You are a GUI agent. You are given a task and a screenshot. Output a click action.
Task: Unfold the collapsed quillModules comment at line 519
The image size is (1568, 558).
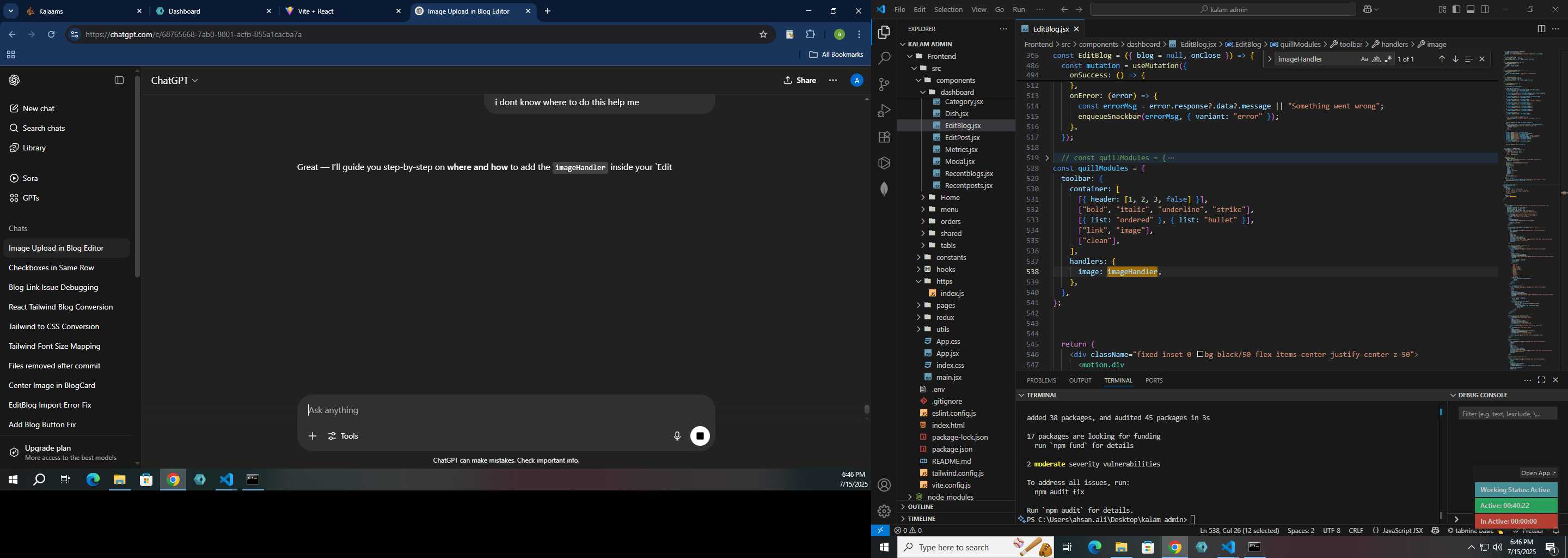(x=1048, y=158)
